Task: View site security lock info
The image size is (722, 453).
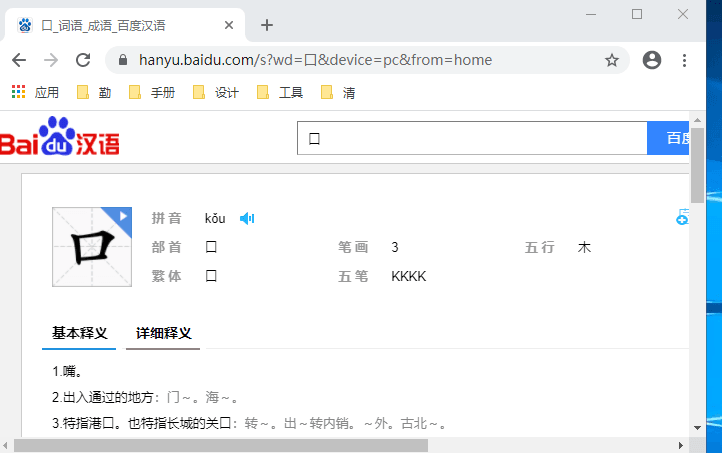Action: tap(123, 60)
